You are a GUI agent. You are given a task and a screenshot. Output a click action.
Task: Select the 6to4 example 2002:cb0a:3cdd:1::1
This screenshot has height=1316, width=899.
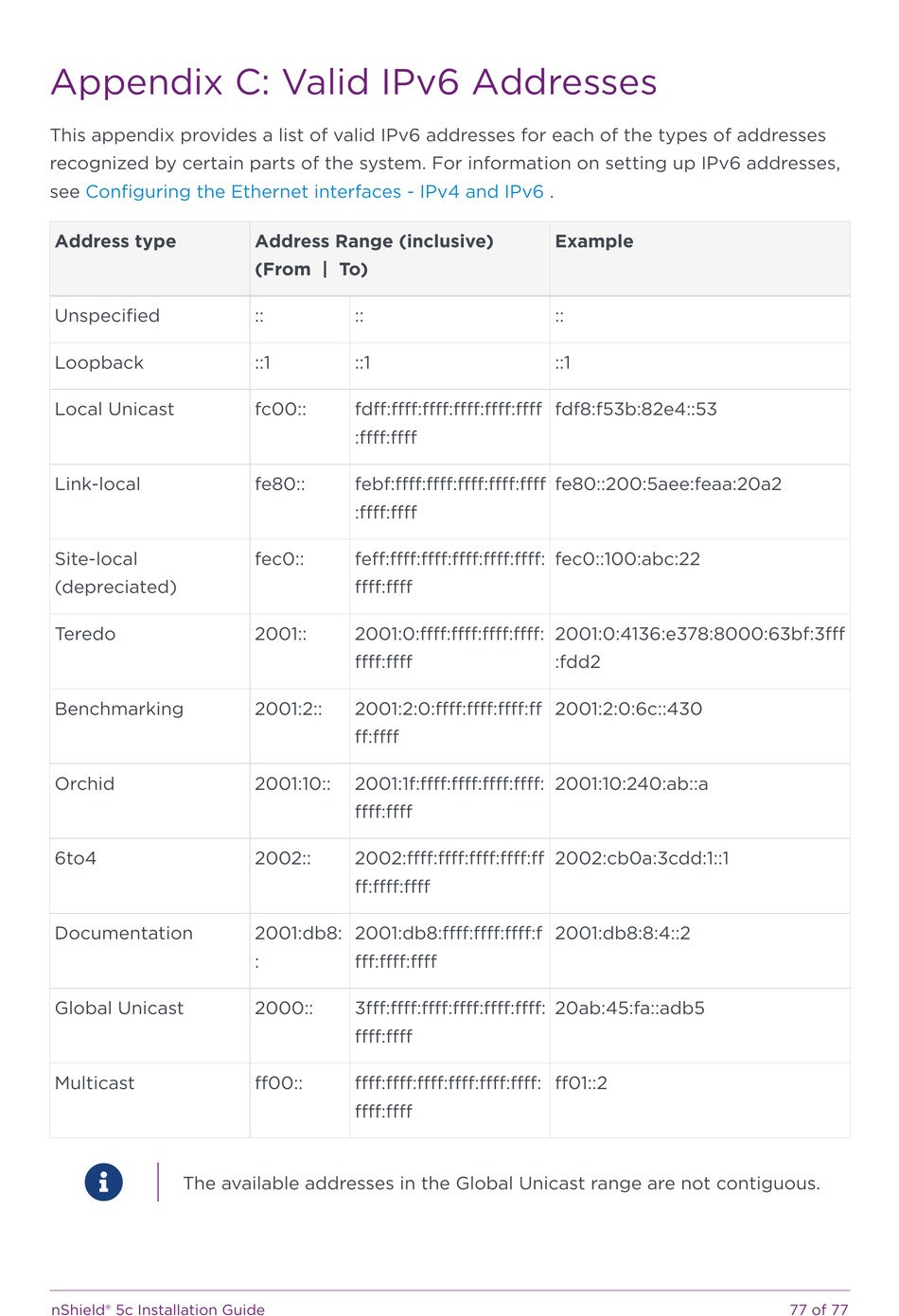(x=642, y=859)
